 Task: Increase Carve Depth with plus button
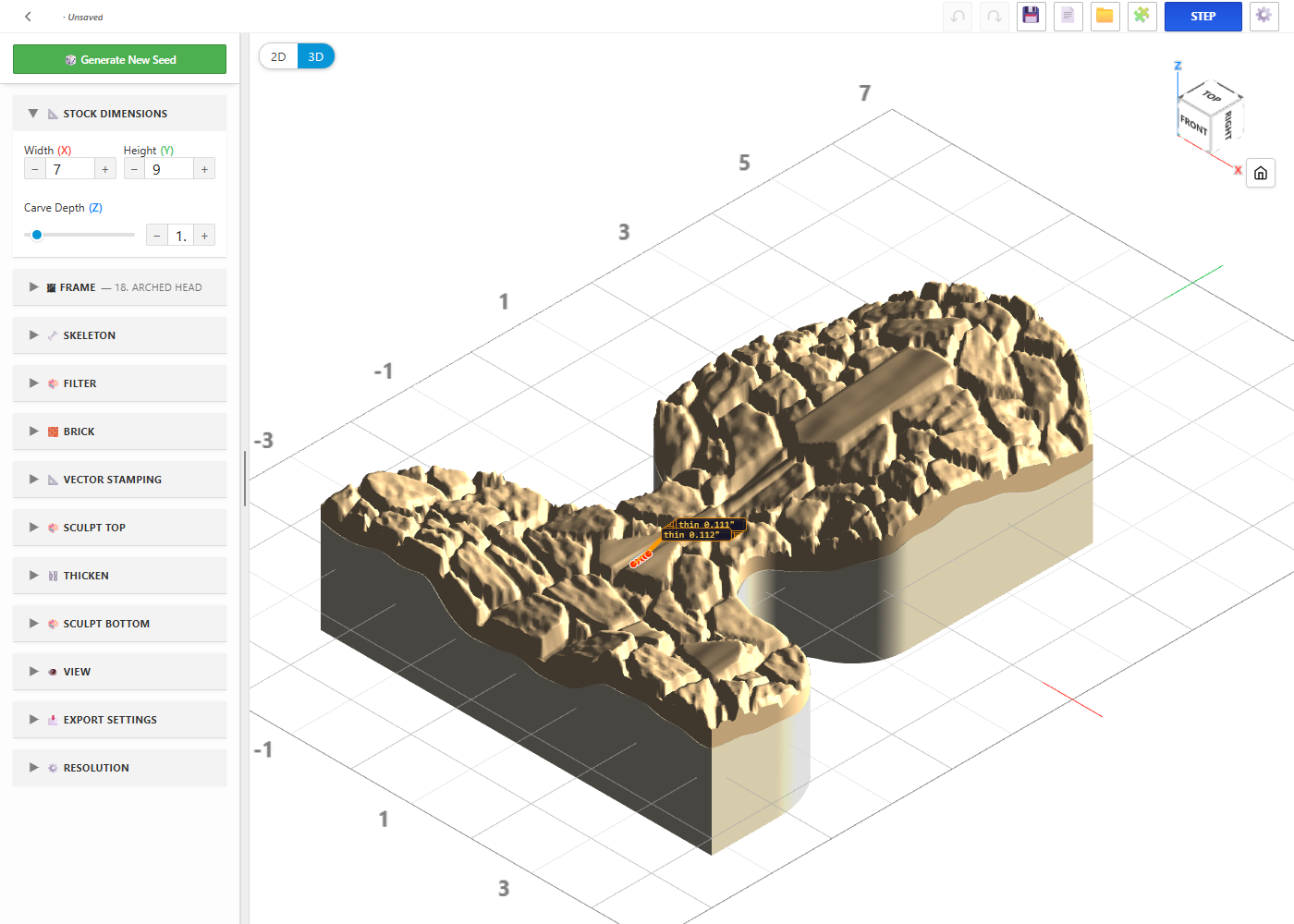204,236
